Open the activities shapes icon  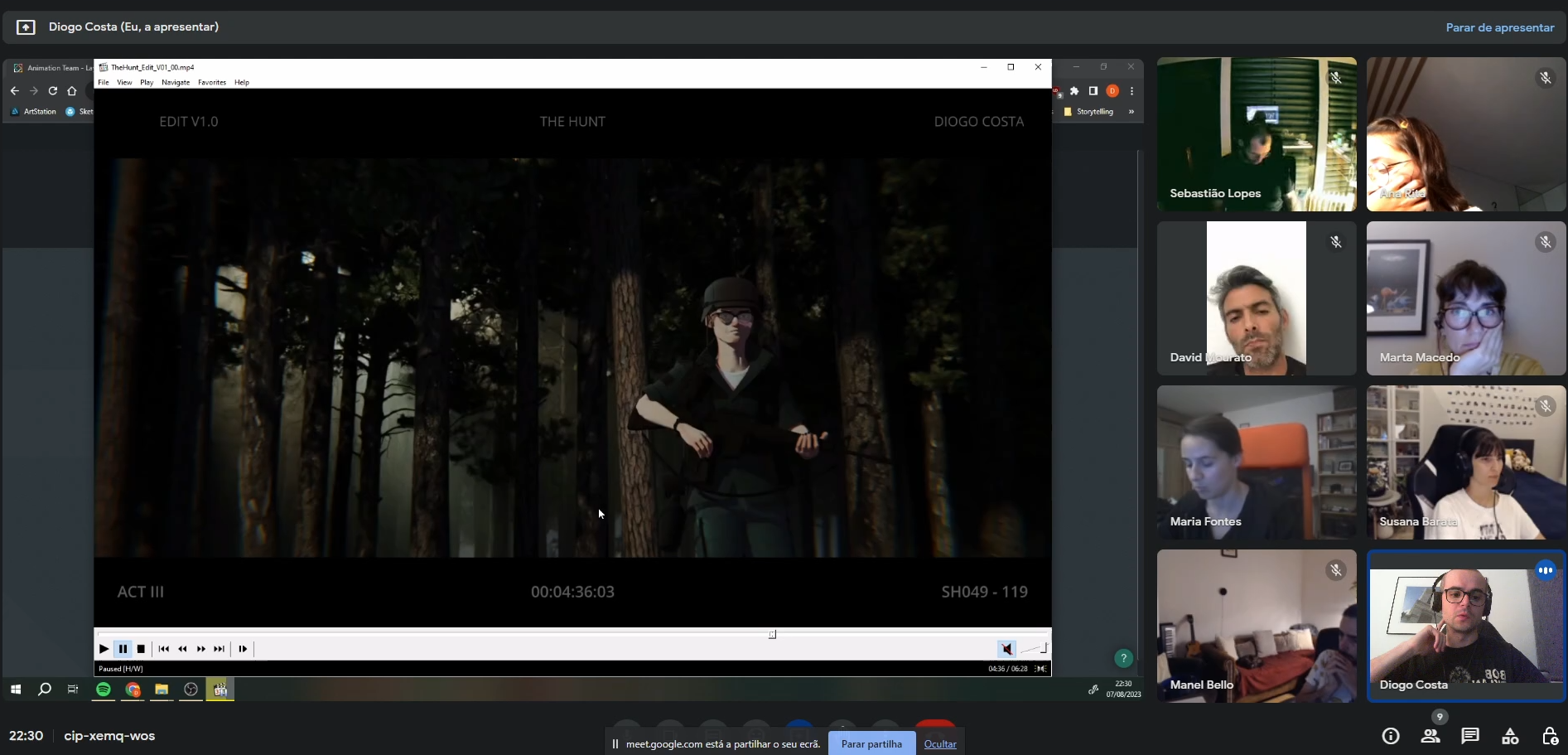pos(1510,736)
